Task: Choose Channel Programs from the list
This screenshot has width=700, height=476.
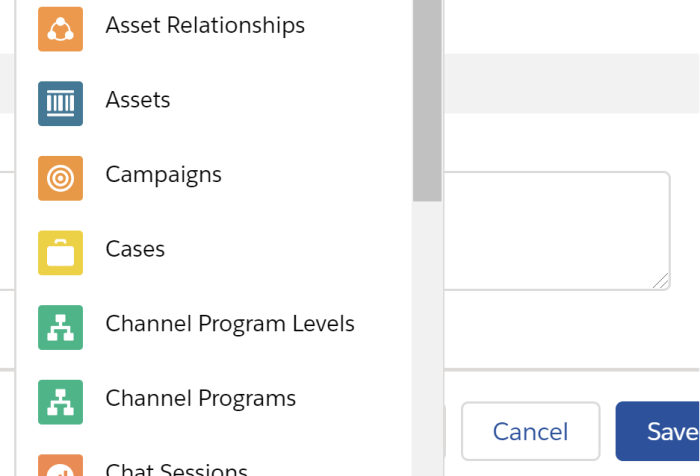Action: [x=200, y=398]
